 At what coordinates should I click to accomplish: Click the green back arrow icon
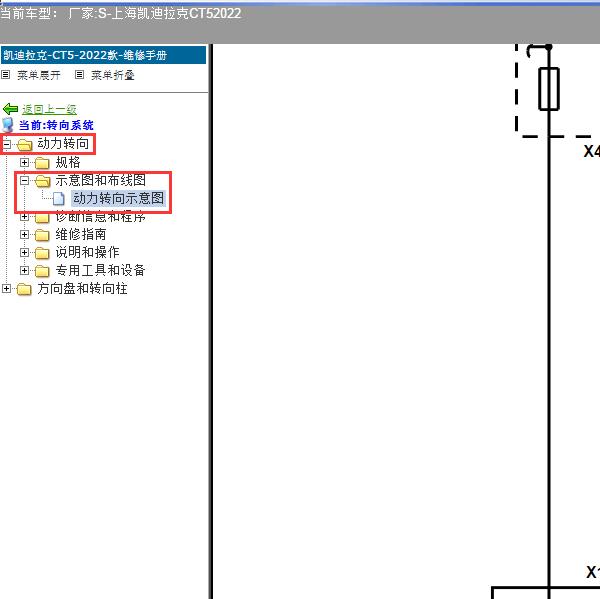(x=10, y=109)
